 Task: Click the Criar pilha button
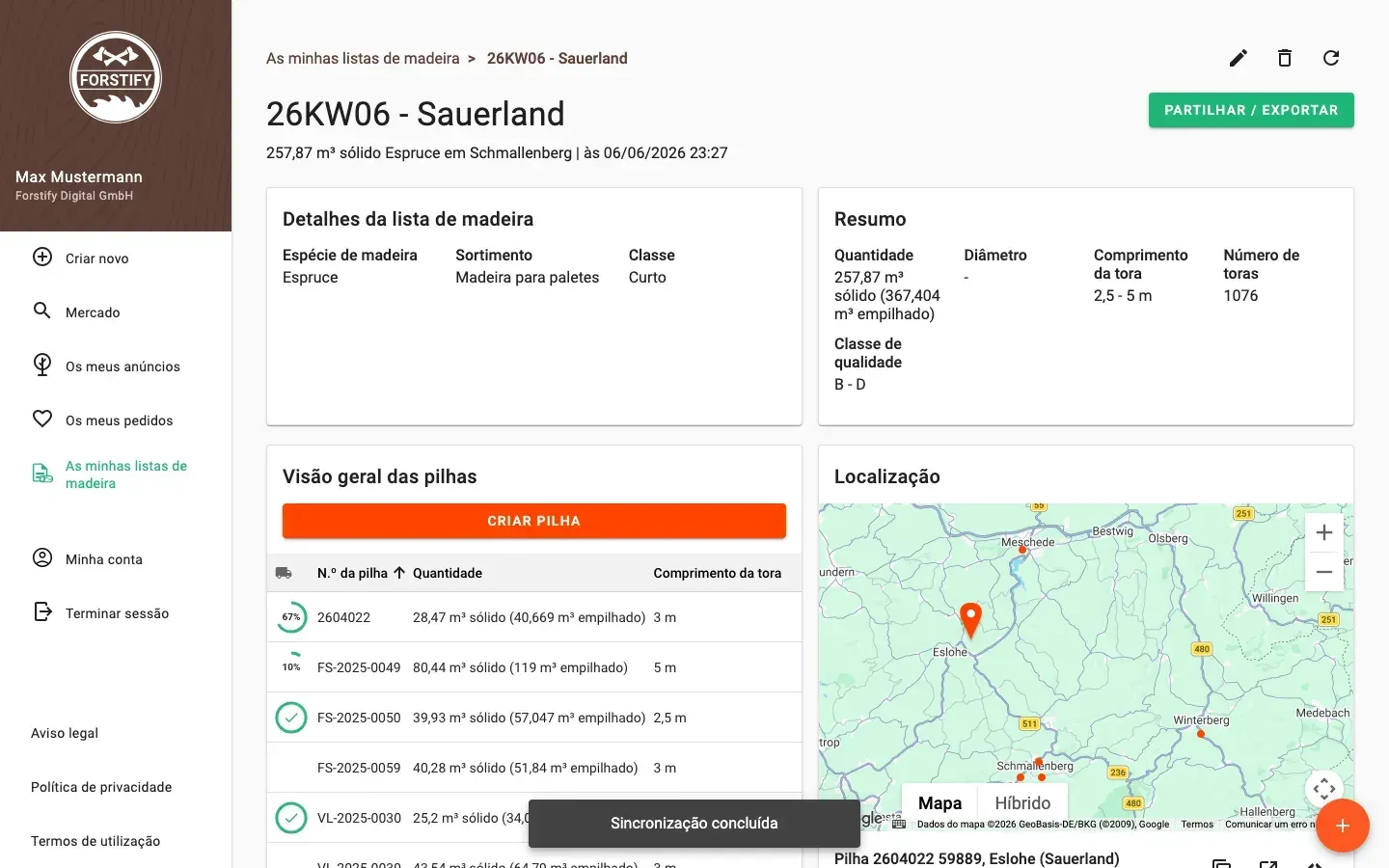pyautogui.click(x=534, y=521)
